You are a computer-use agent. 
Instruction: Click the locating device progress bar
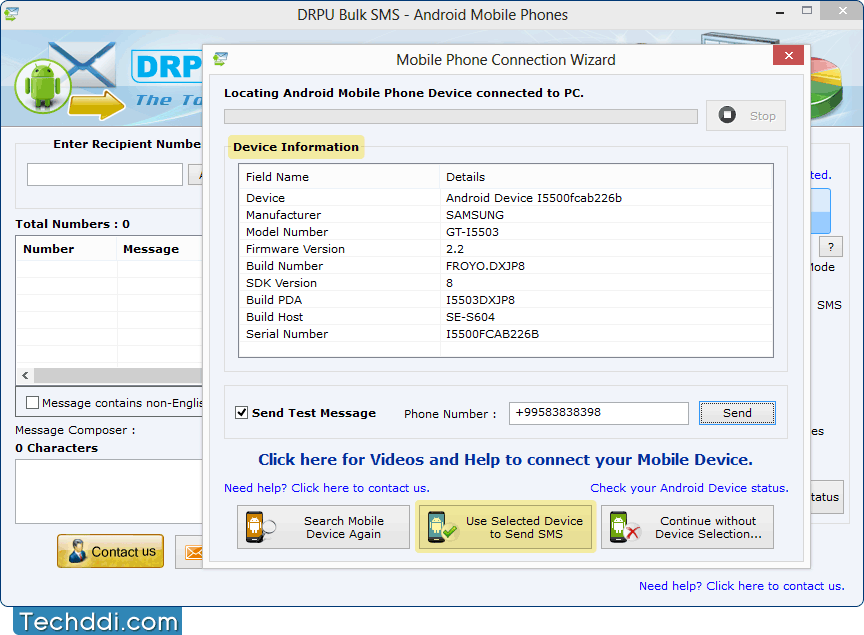click(461, 116)
